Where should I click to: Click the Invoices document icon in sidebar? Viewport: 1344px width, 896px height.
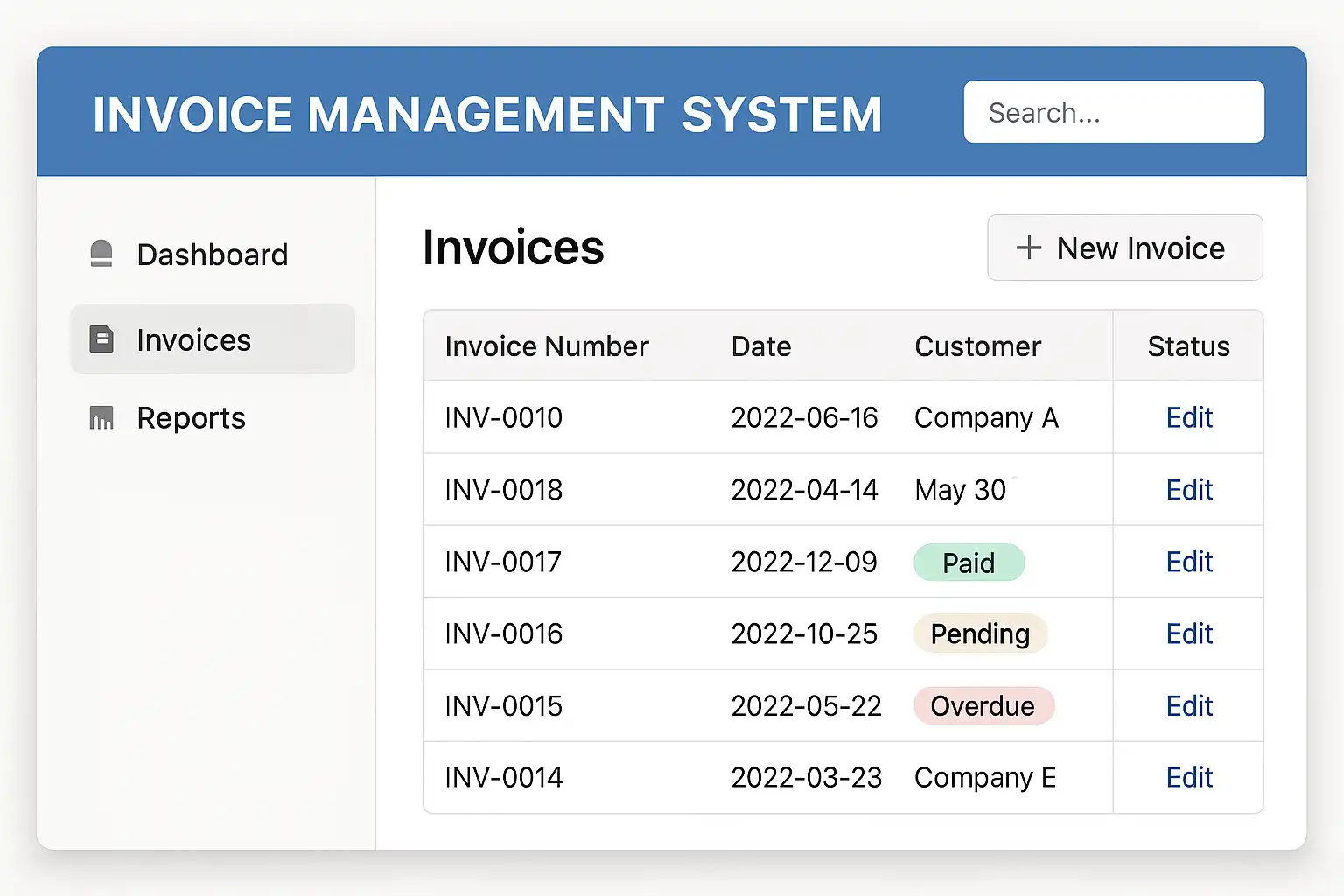coord(101,339)
